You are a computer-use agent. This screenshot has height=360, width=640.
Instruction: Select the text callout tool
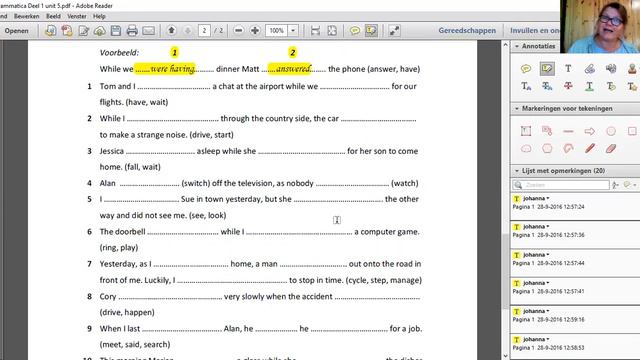[547, 131]
